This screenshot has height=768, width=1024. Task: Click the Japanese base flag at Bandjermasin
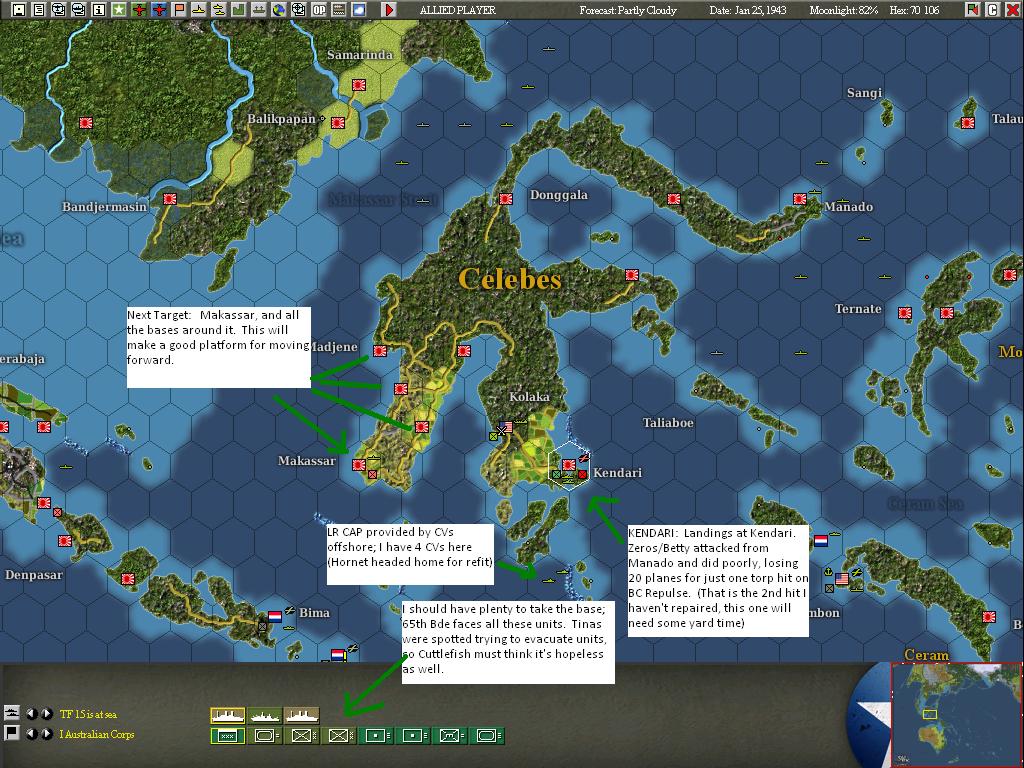170,199
